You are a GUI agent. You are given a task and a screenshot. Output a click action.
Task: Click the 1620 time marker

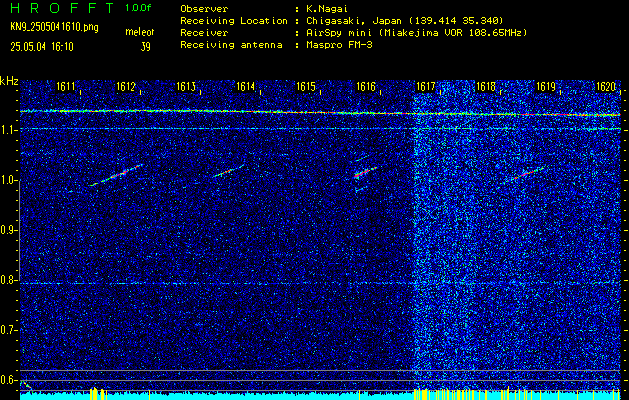(606, 86)
